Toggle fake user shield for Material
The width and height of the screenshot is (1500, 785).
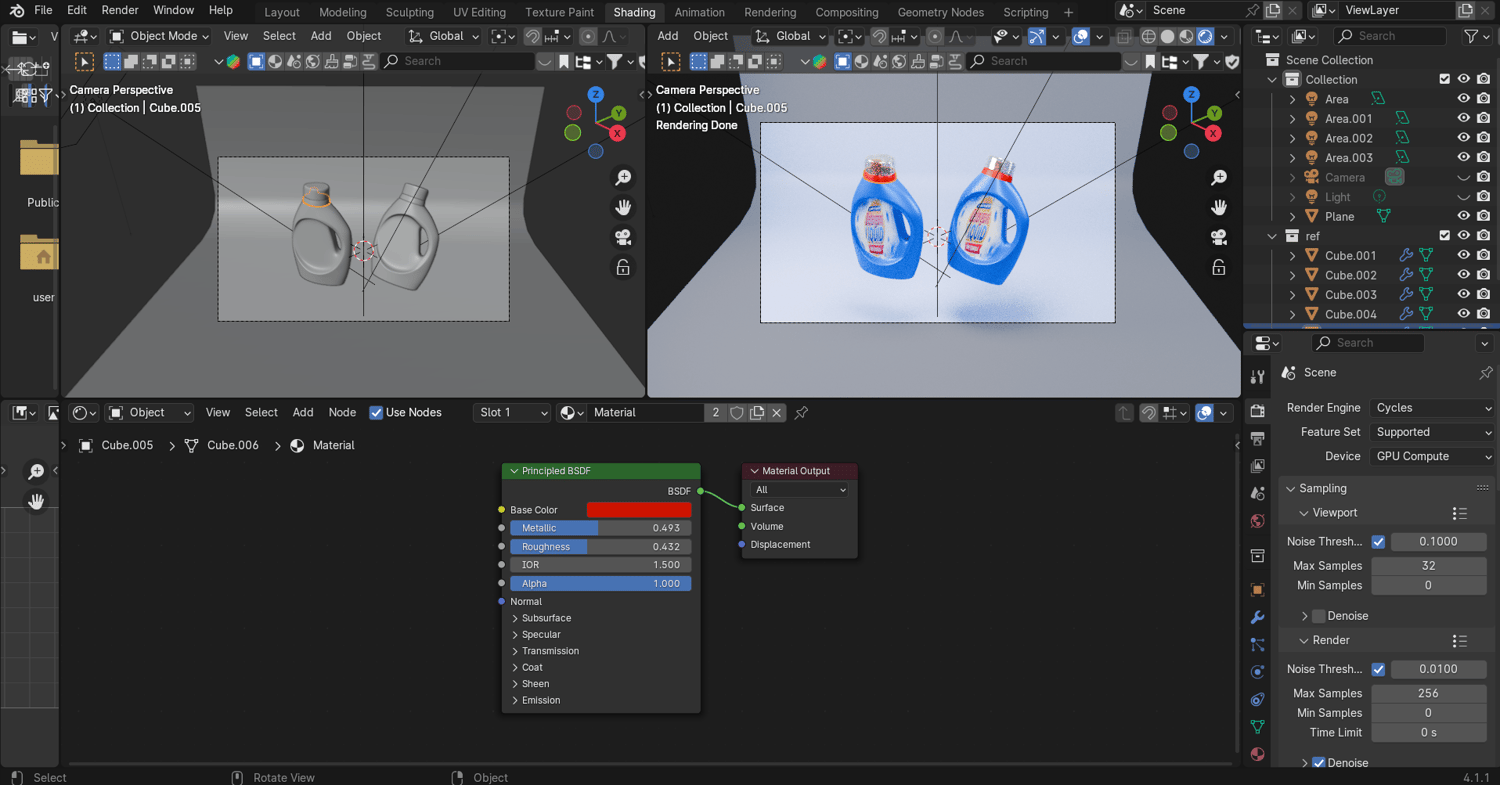click(x=737, y=412)
